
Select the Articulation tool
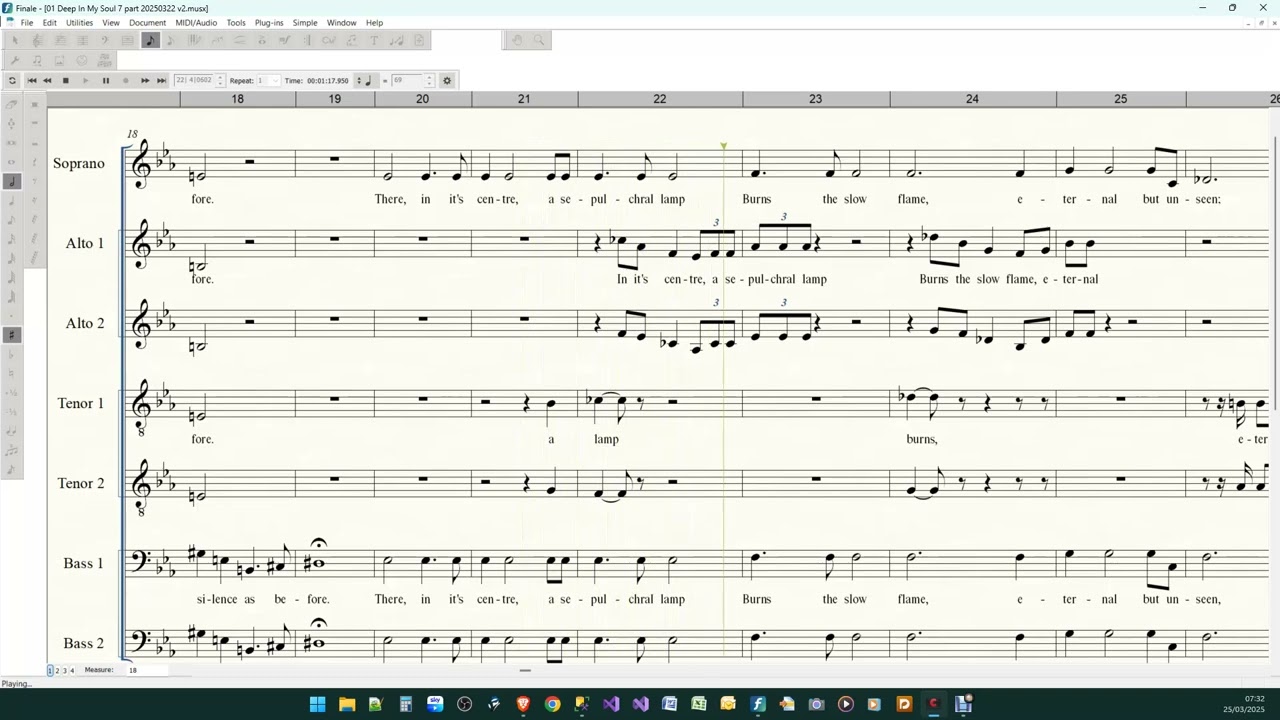[262, 40]
